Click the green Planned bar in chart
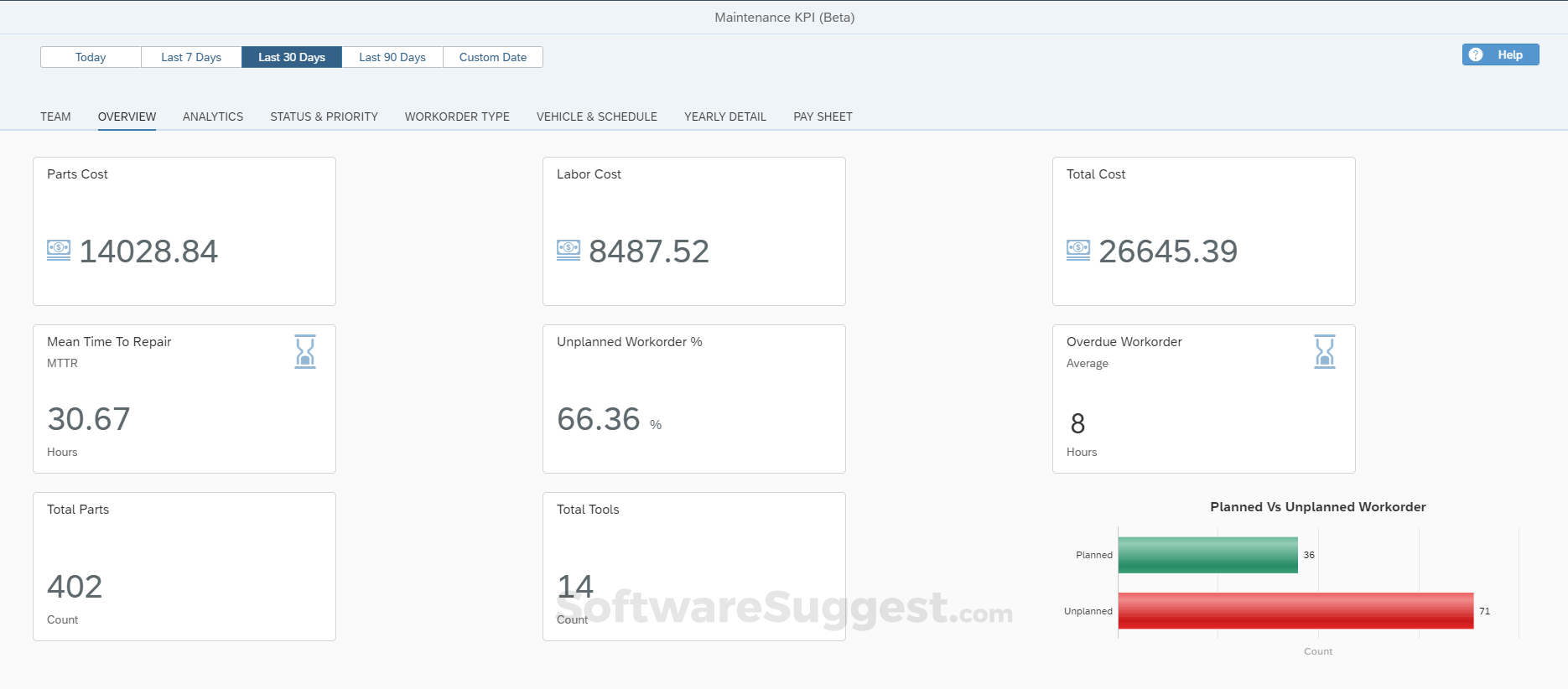Screen dimensions: 1568x689 click(1207, 555)
